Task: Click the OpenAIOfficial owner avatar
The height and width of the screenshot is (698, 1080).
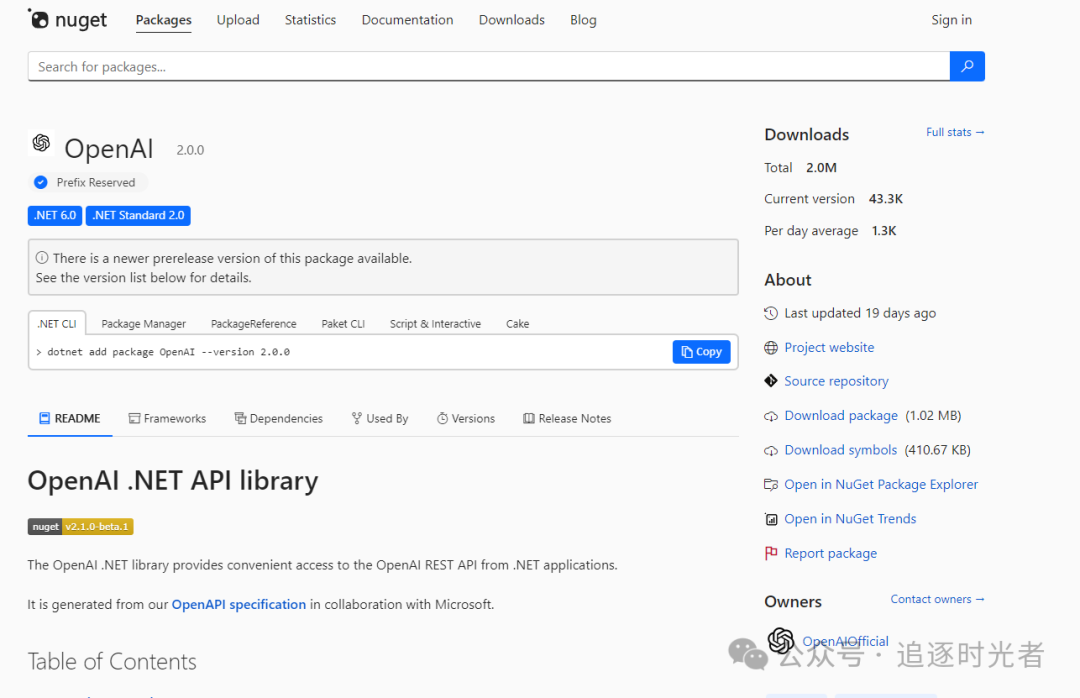Action: (781, 641)
